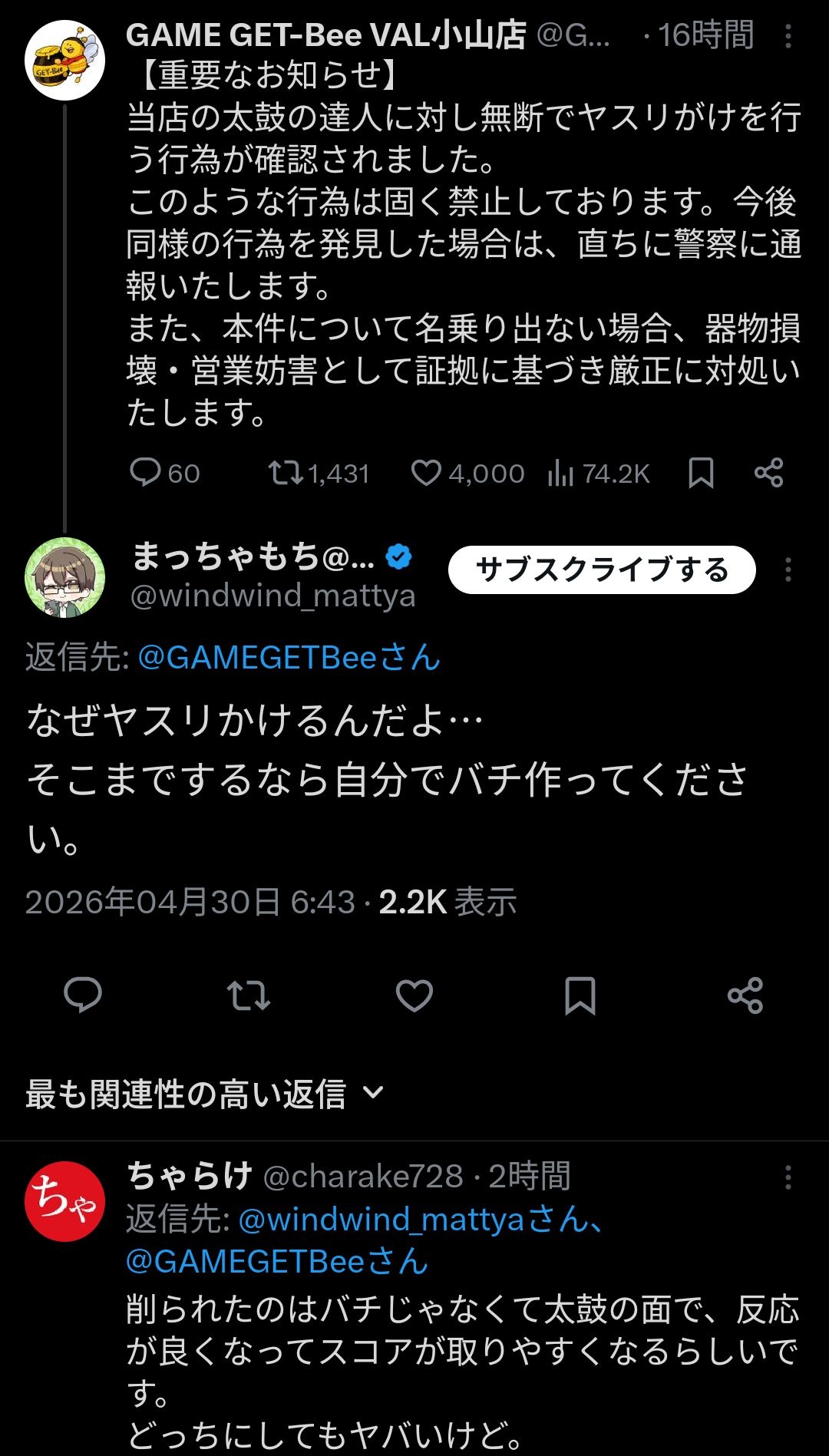Click the サブスクライブする button
The height and width of the screenshot is (1456, 829).
point(602,570)
